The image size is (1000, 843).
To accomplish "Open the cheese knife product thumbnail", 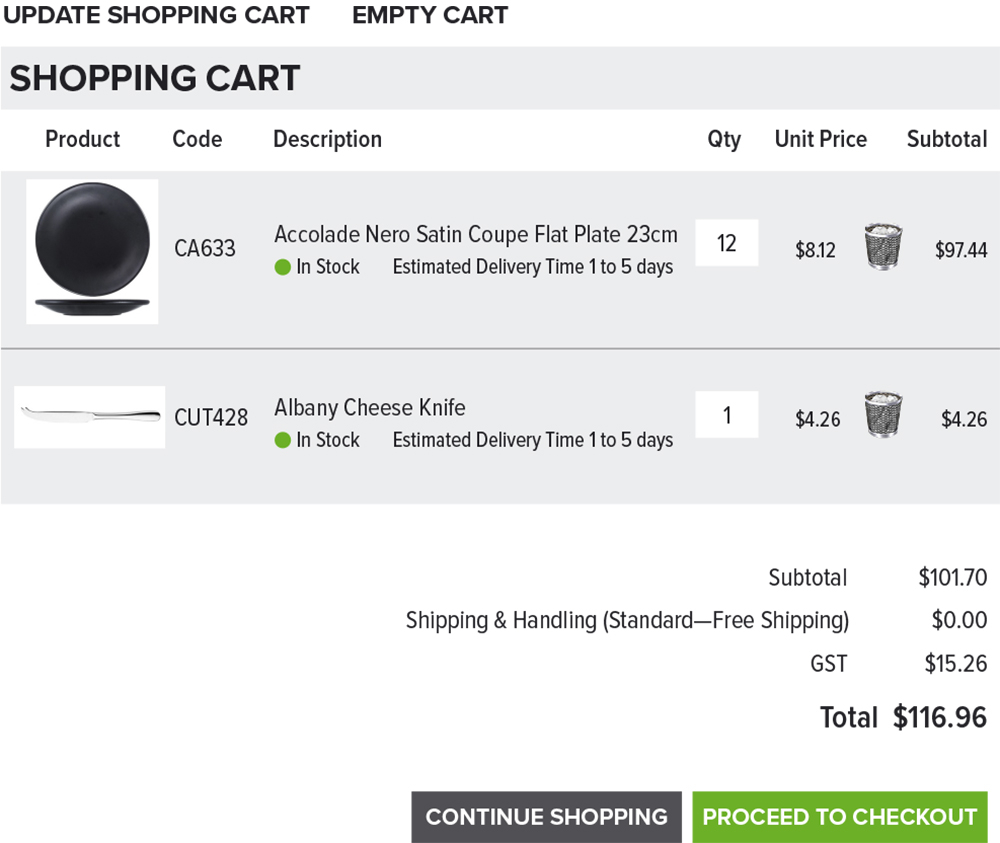I will tap(89, 416).
